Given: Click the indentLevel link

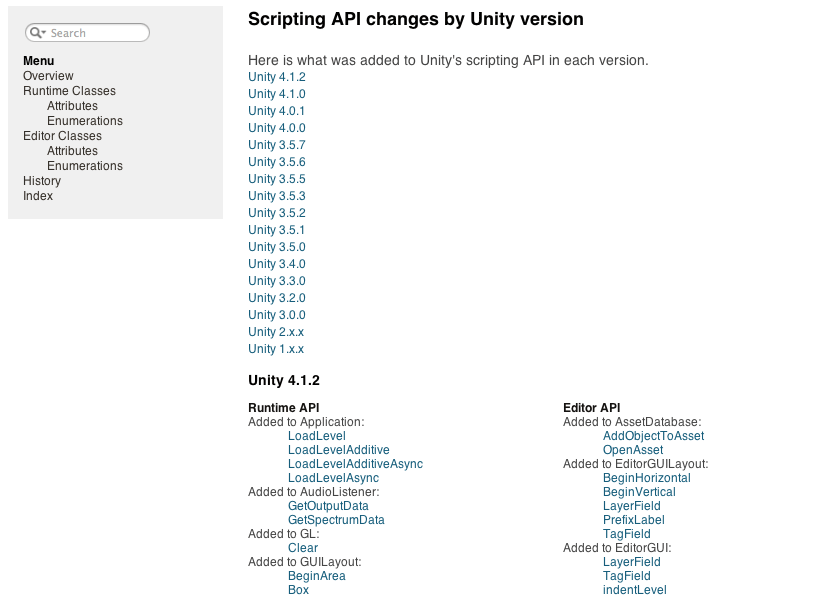Looking at the screenshot, I should pyautogui.click(x=634, y=590).
